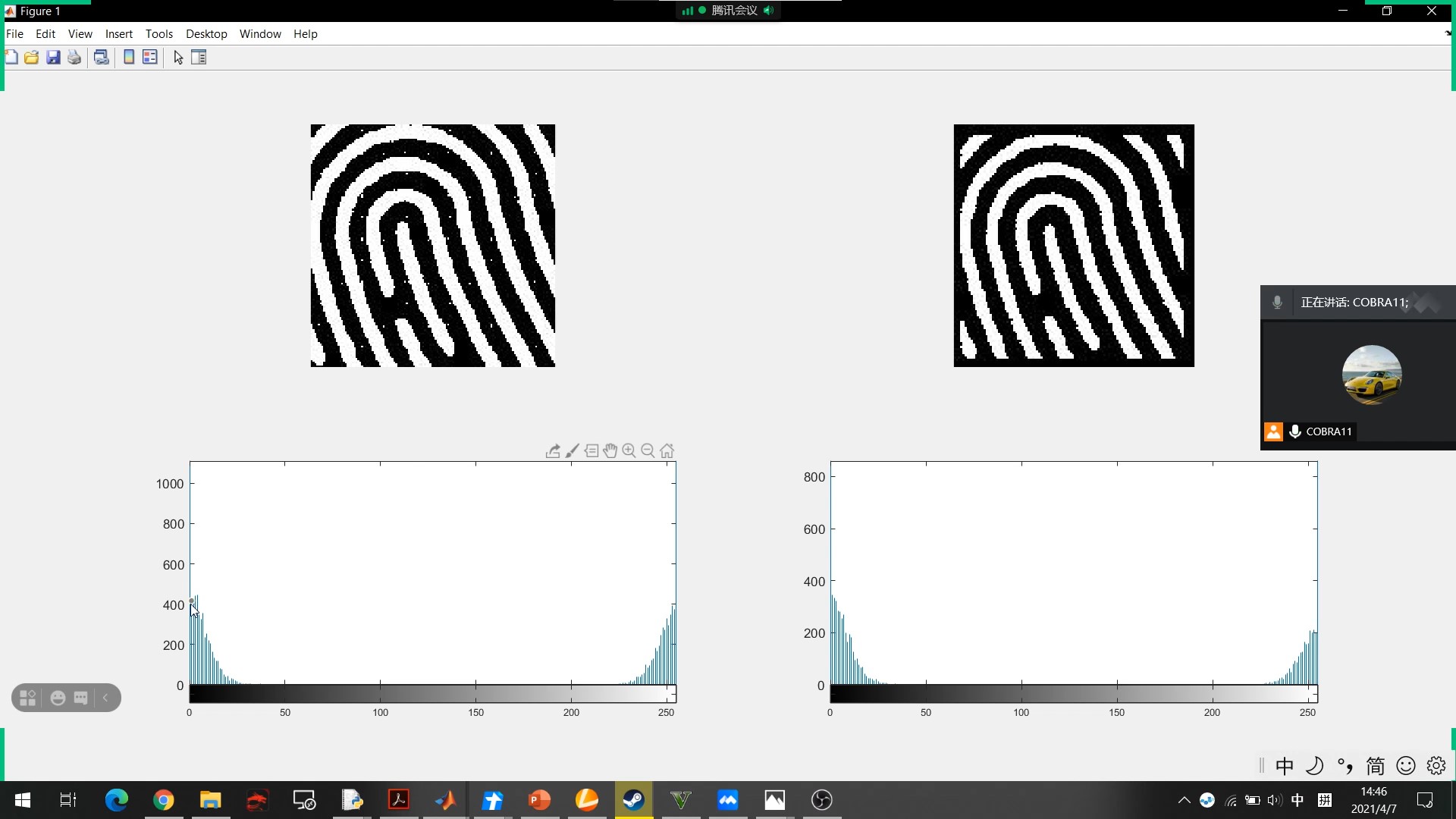The image size is (1456, 819).
Task: Toggle the Pan hand tool on axes toolbar
Action: tap(610, 451)
